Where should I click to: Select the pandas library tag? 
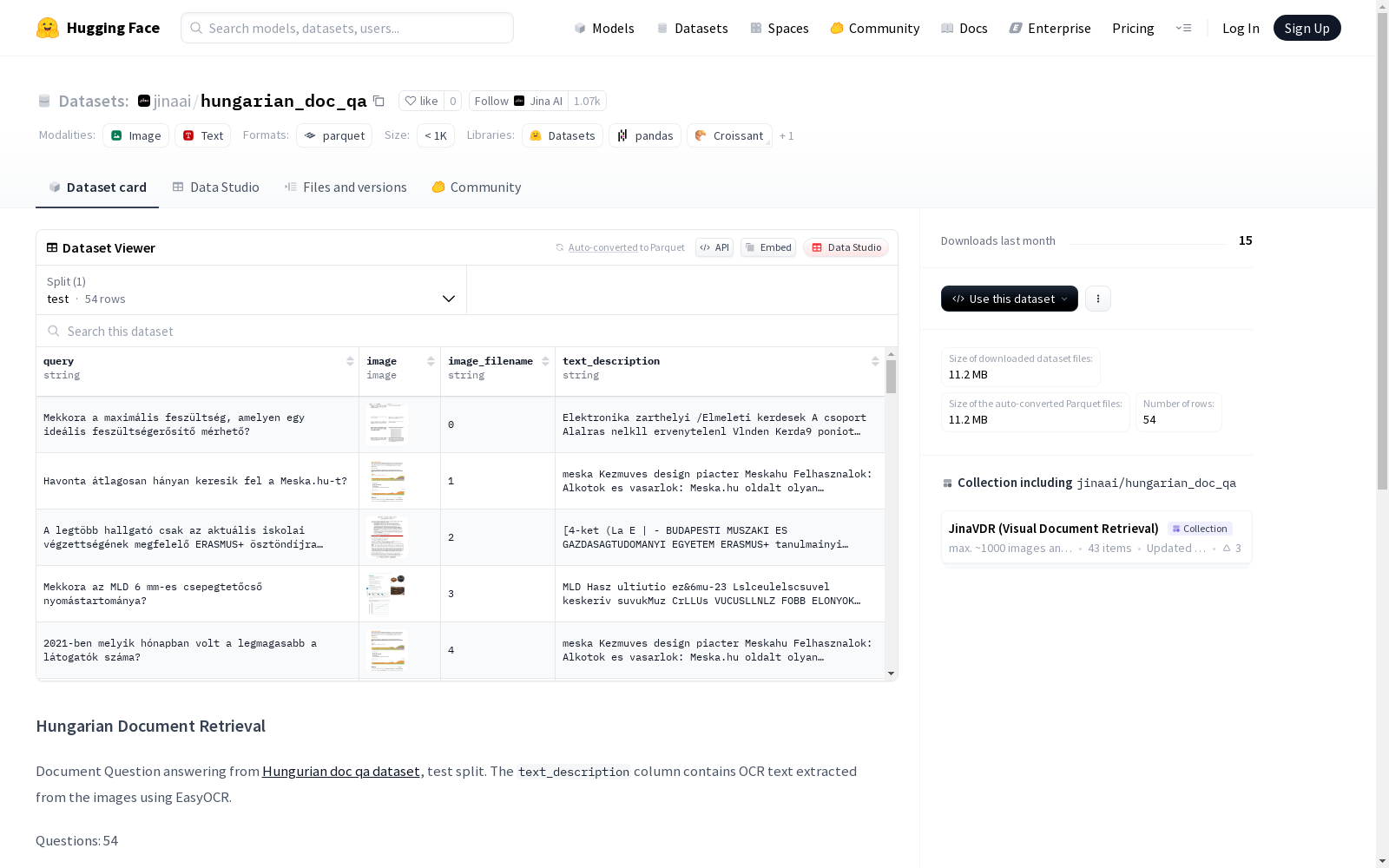(x=645, y=135)
